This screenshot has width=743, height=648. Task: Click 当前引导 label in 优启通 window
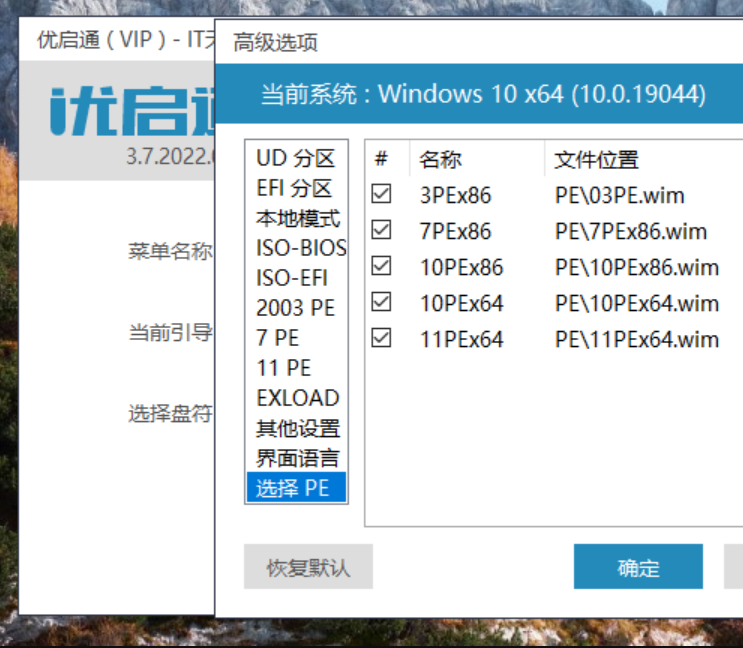pyautogui.click(x=171, y=333)
